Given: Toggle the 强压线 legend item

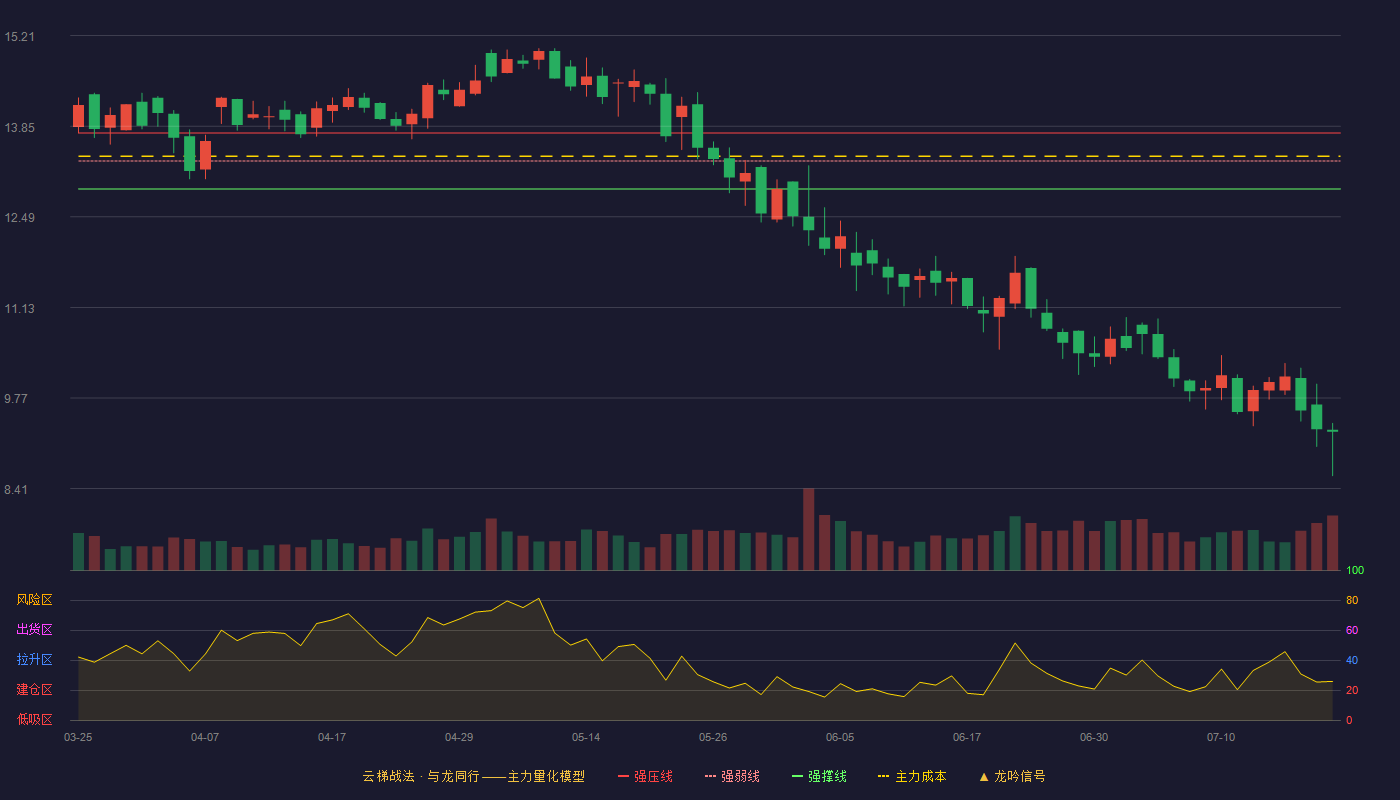Looking at the screenshot, I should click(x=645, y=776).
